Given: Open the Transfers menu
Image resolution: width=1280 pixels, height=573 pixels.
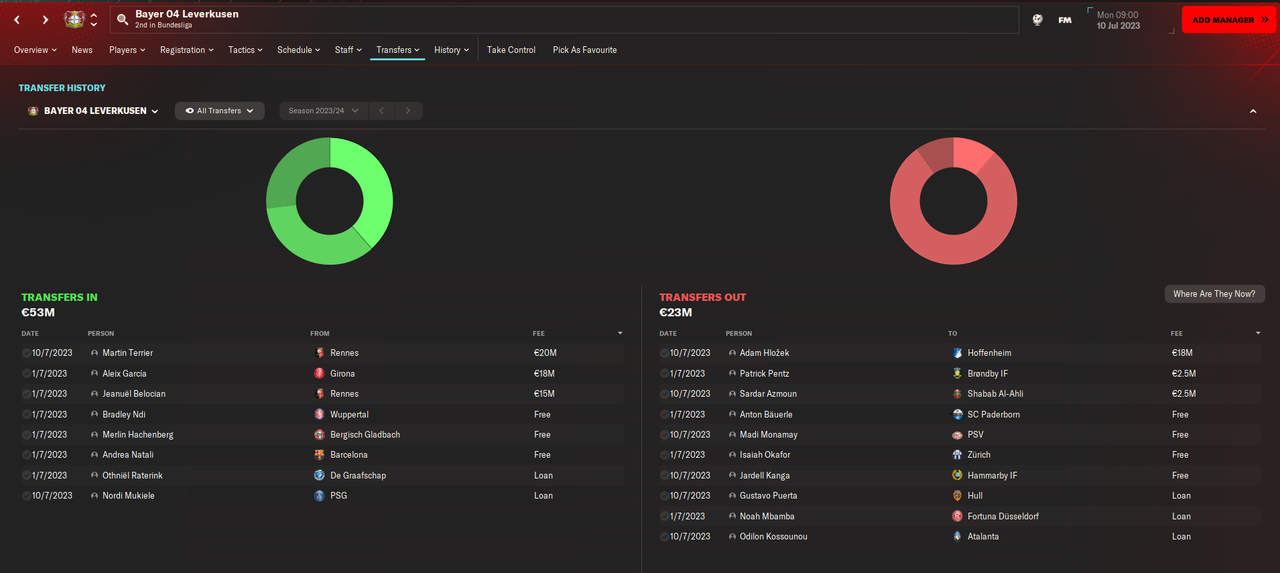Looking at the screenshot, I should pos(398,50).
